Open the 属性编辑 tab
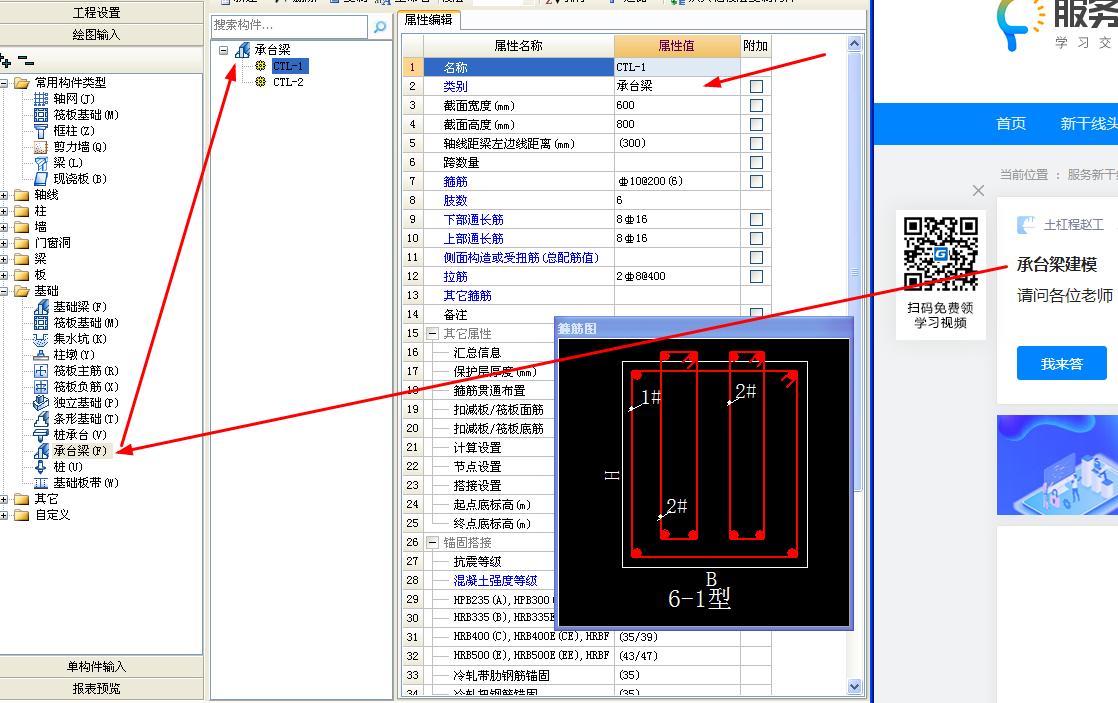The image size is (1118, 703). pos(429,20)
